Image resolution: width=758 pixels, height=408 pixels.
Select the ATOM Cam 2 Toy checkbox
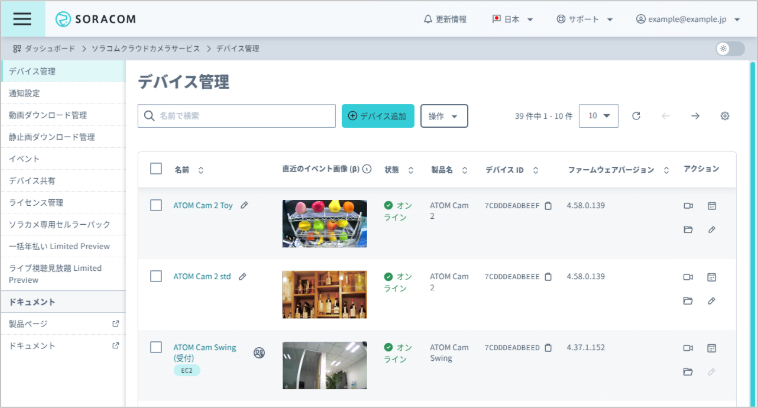click(x=156, y=205)
